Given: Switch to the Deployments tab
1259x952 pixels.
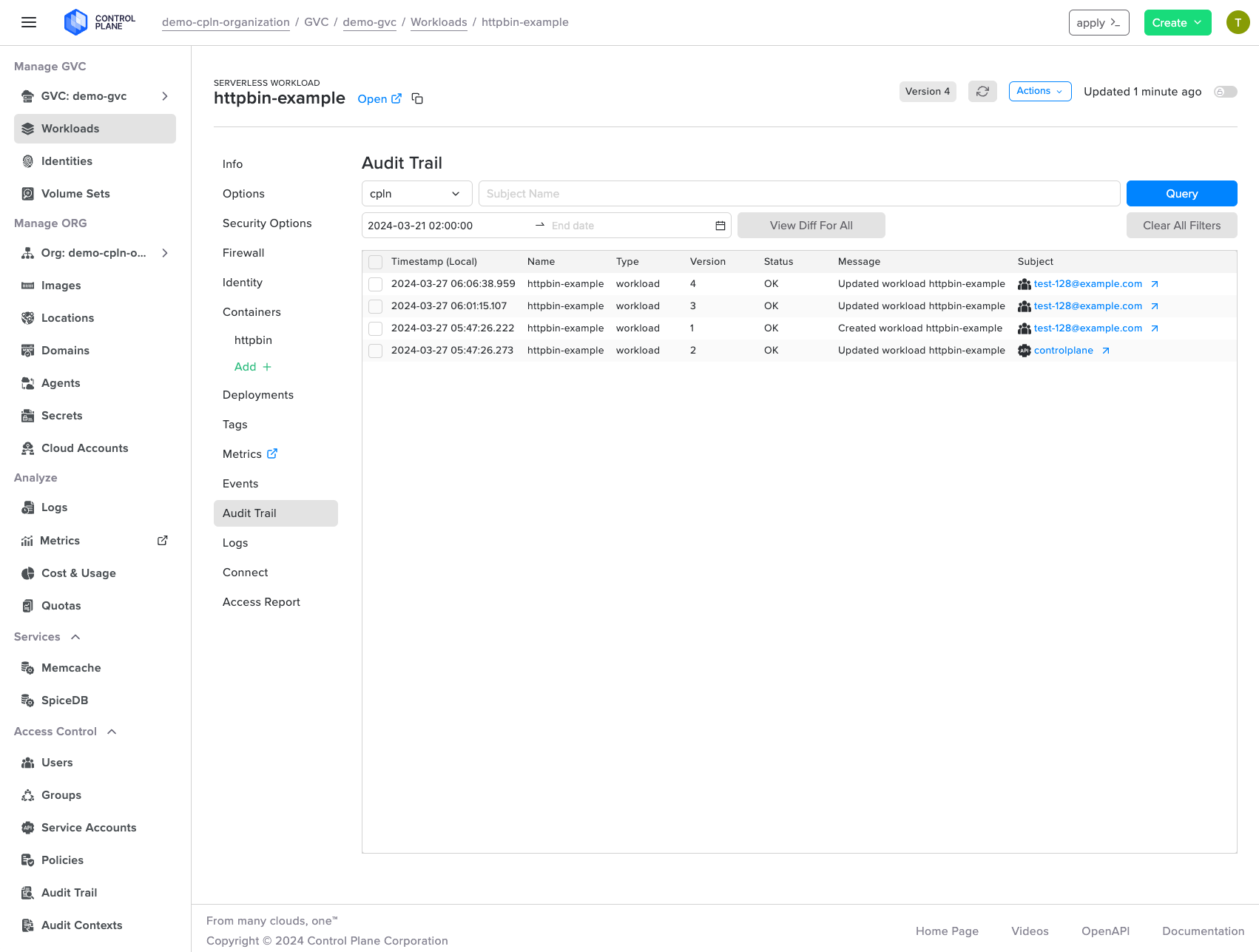Looking at the screenshot, I should click(257, 394).
